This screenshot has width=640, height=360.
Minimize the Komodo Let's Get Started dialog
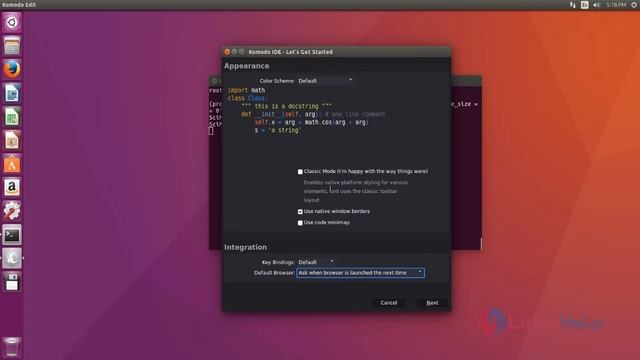234,52
